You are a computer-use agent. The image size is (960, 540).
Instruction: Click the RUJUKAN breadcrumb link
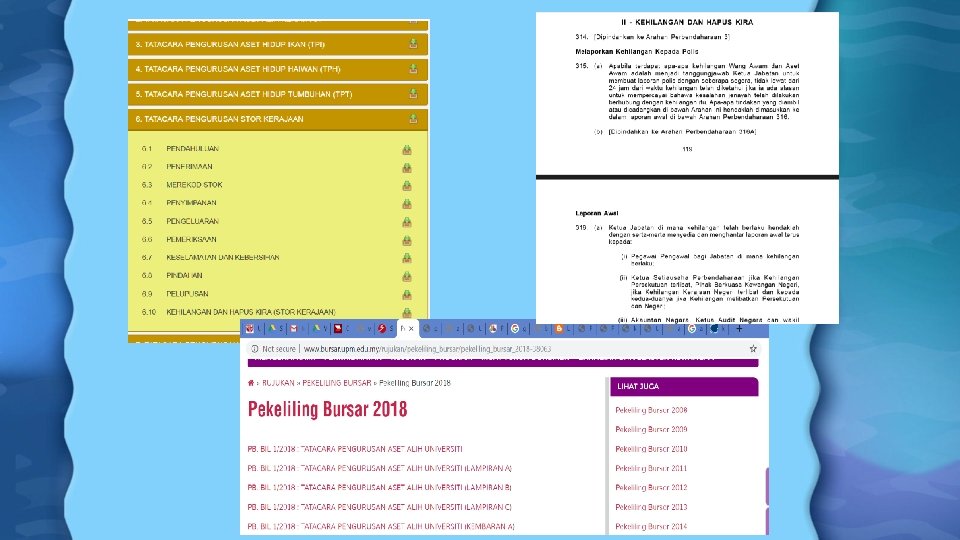click(278, 383)
